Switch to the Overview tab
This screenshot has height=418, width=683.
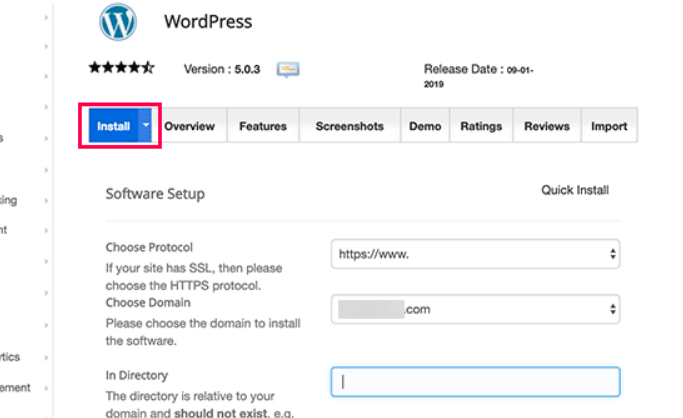pos(189,126)
